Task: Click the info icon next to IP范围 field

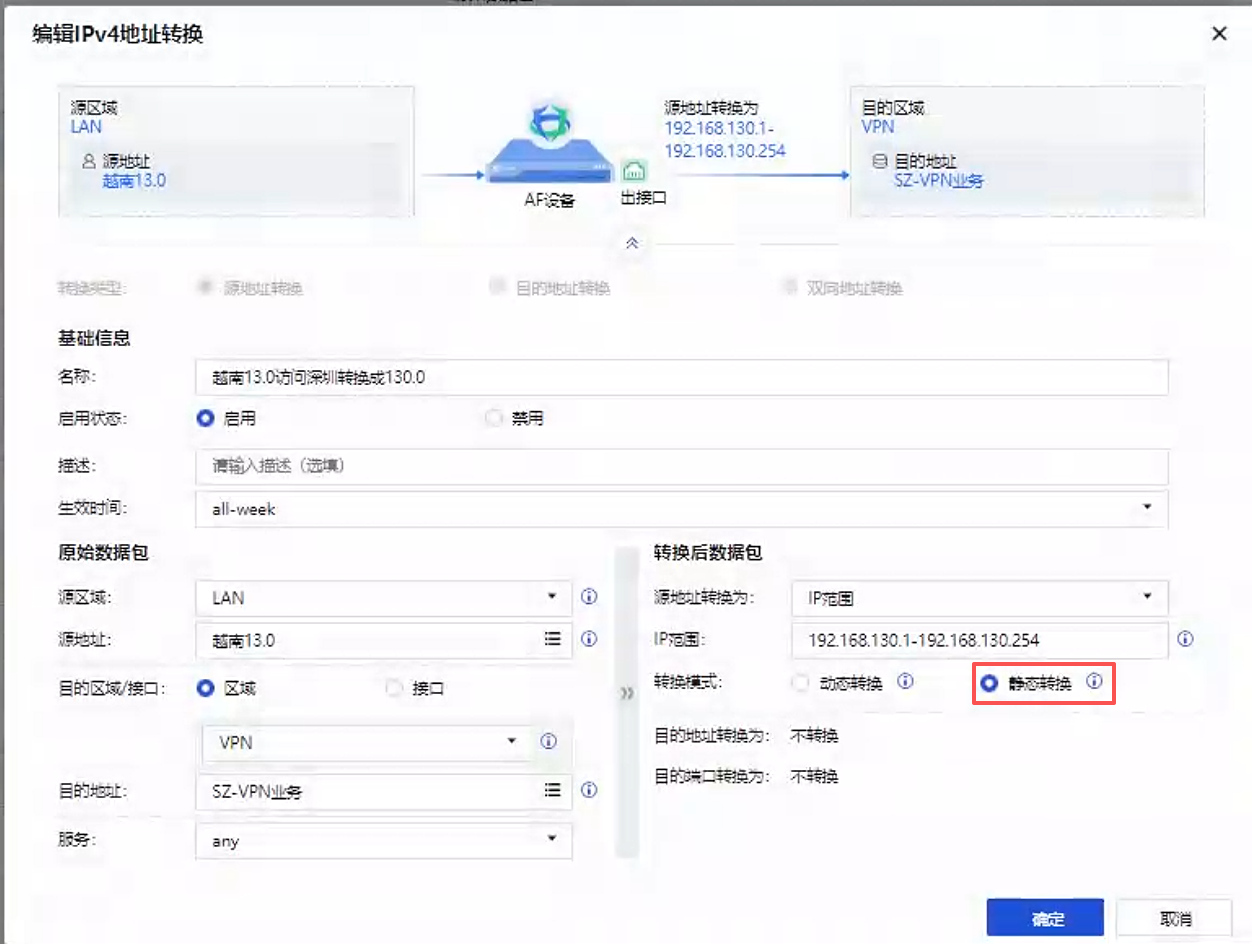Action: (x=1185, y=639)
